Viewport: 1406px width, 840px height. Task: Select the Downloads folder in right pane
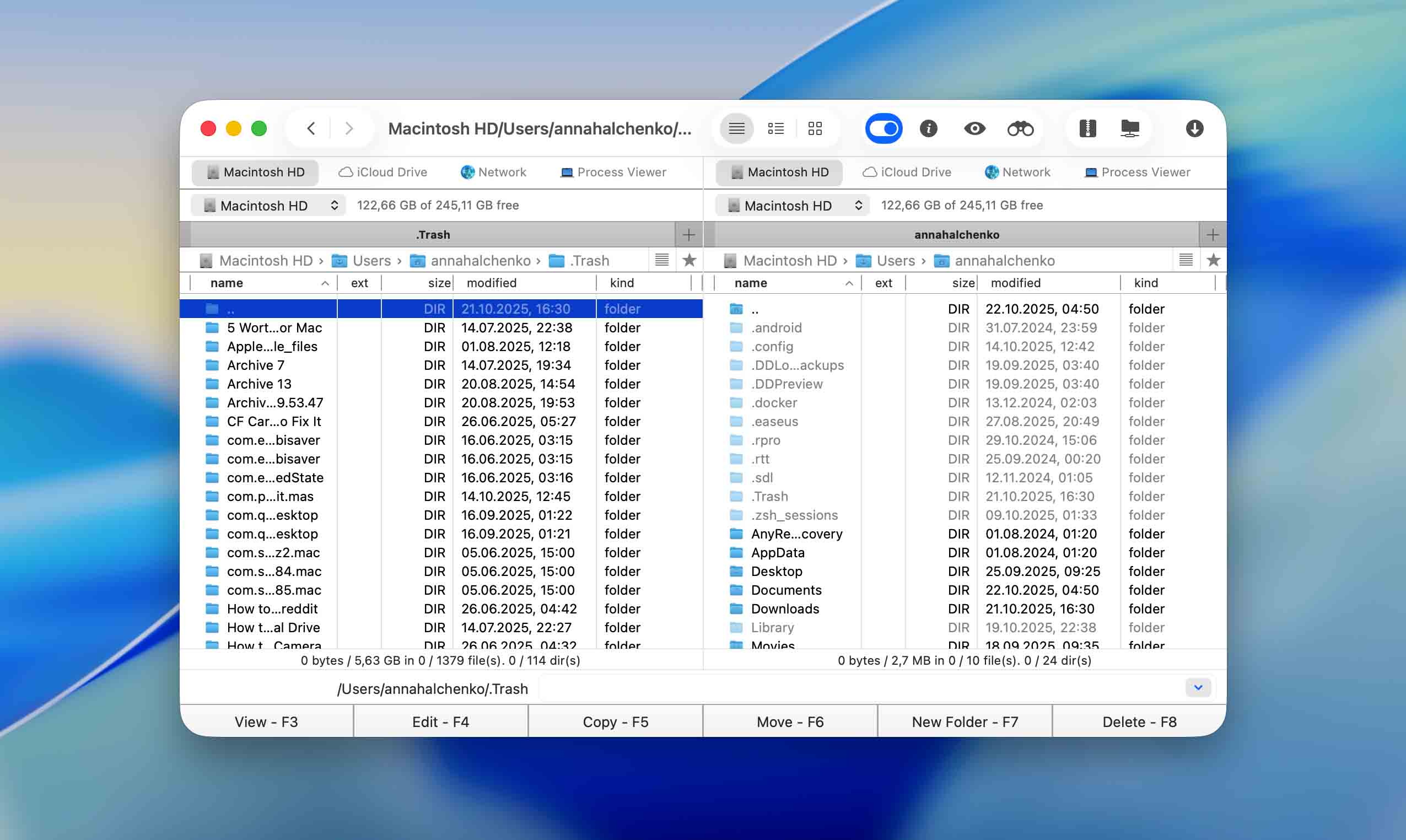[784, 609]
